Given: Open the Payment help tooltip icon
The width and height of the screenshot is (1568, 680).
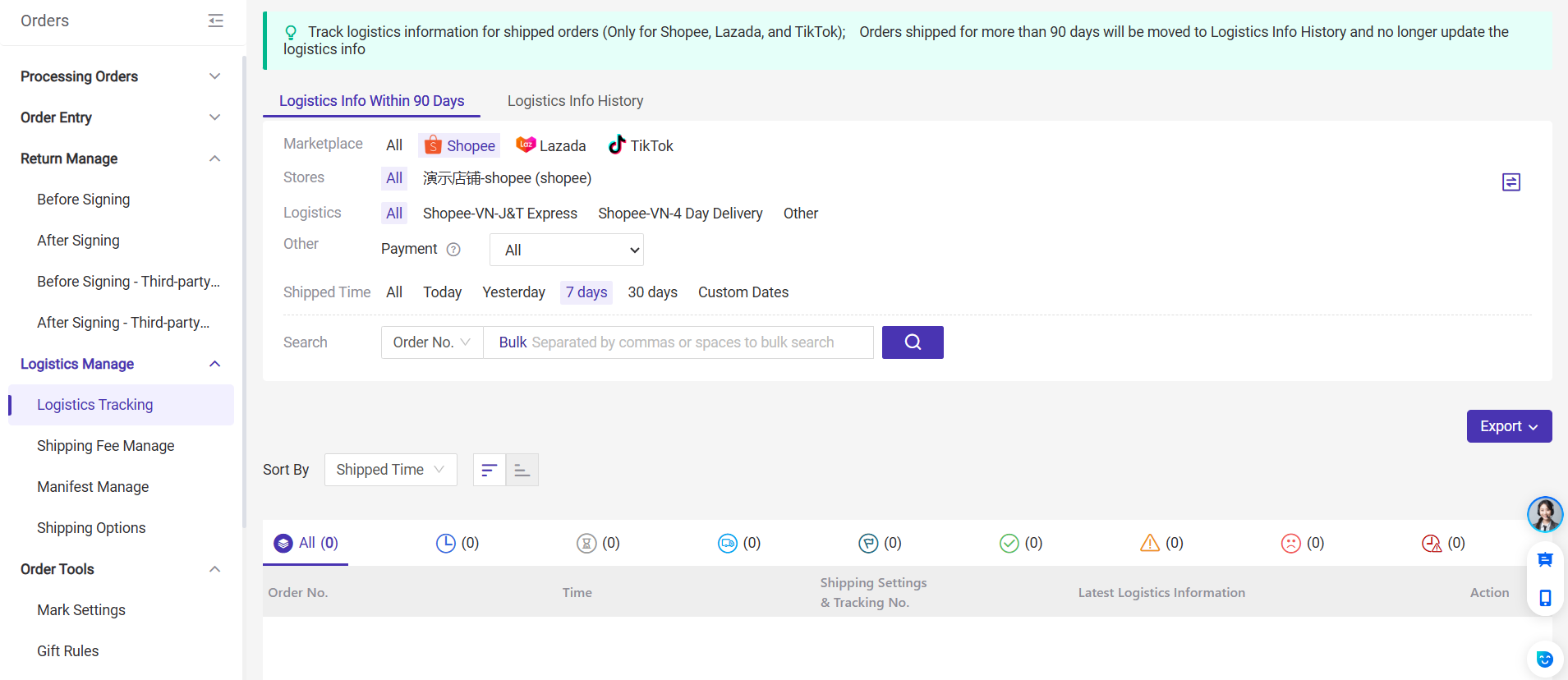Looking at the screenshot, I should 453,250.
